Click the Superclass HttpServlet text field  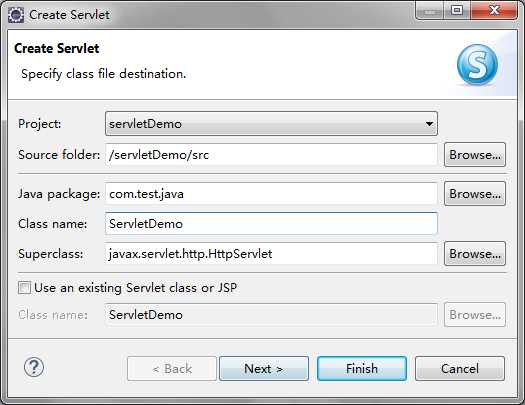[x=271, y=253]
